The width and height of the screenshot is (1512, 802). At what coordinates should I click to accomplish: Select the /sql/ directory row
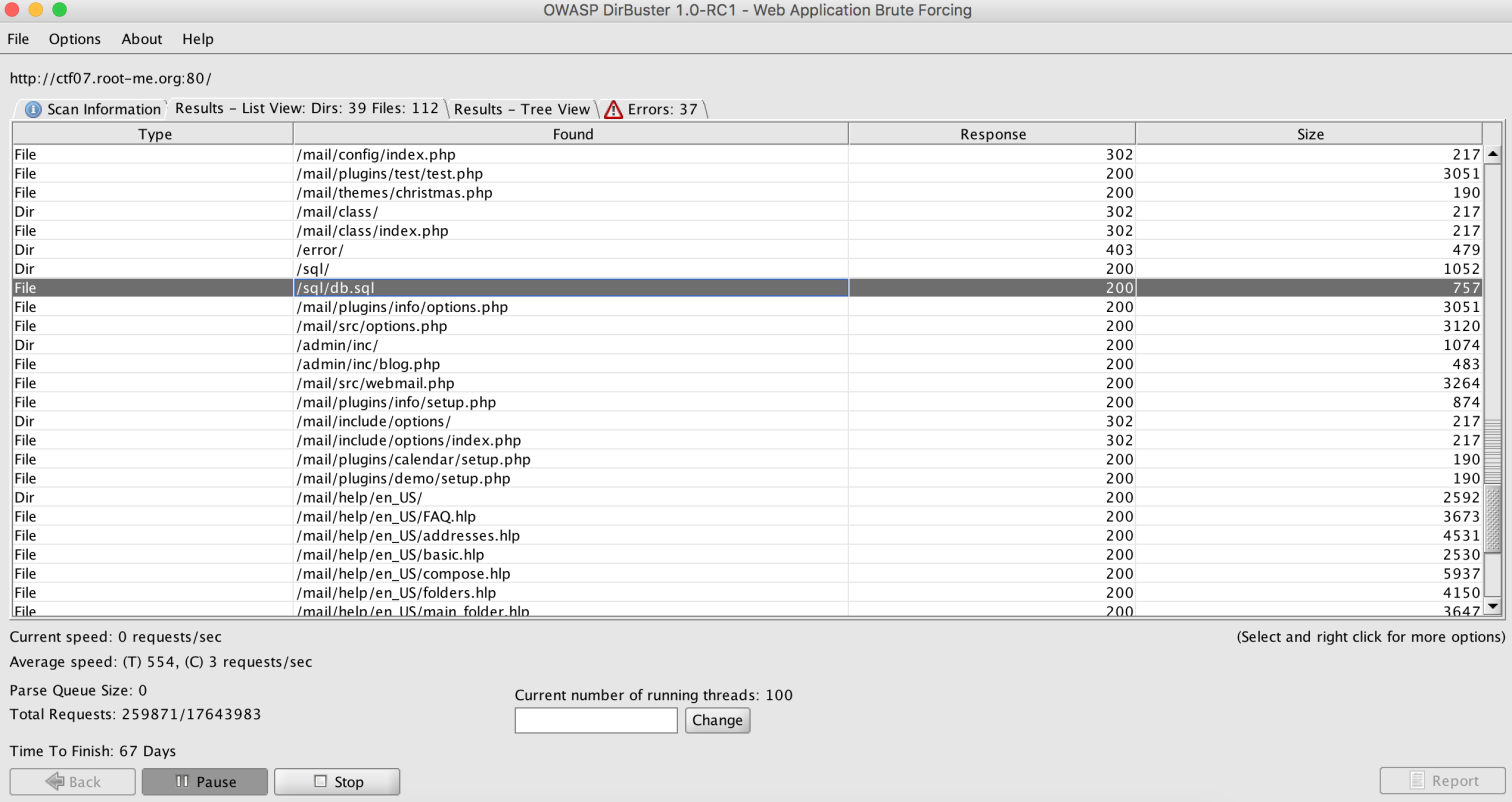point(747,269)
